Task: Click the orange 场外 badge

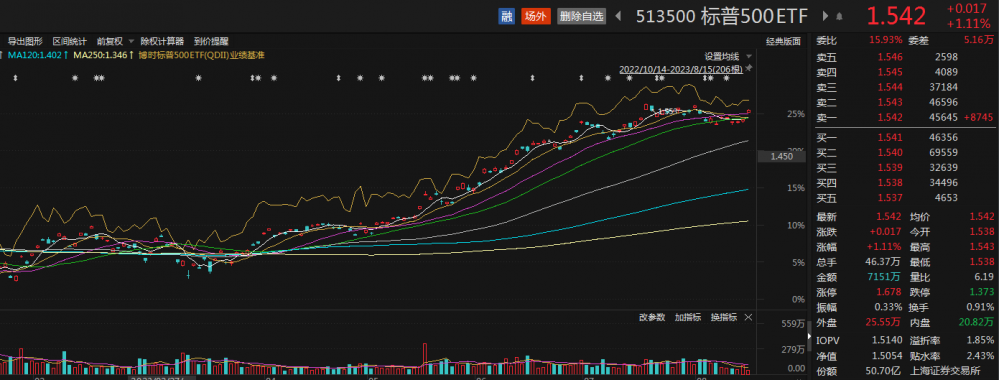Action: [x=535, y=17]
